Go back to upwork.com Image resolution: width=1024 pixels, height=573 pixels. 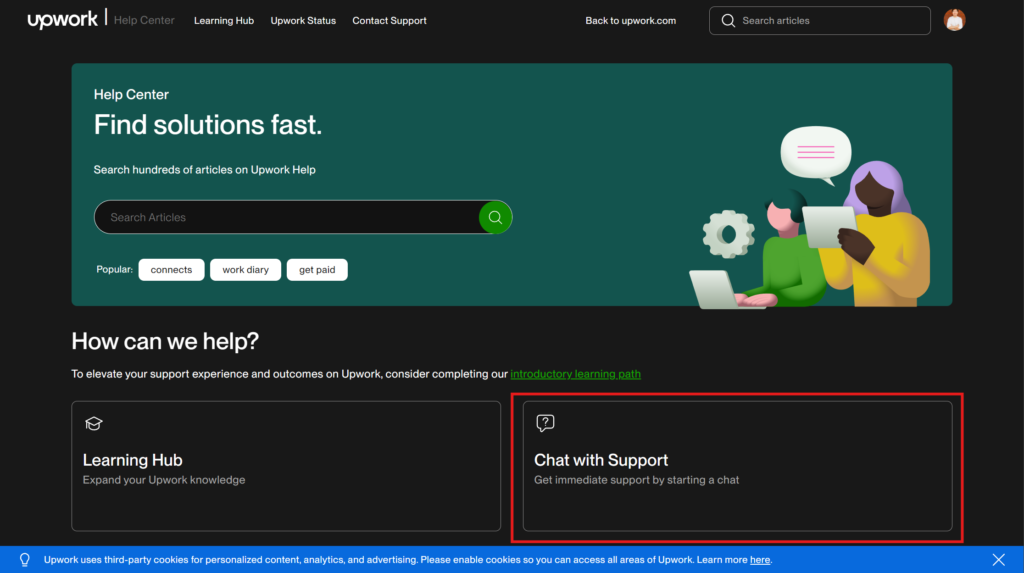tap(630, 21)
